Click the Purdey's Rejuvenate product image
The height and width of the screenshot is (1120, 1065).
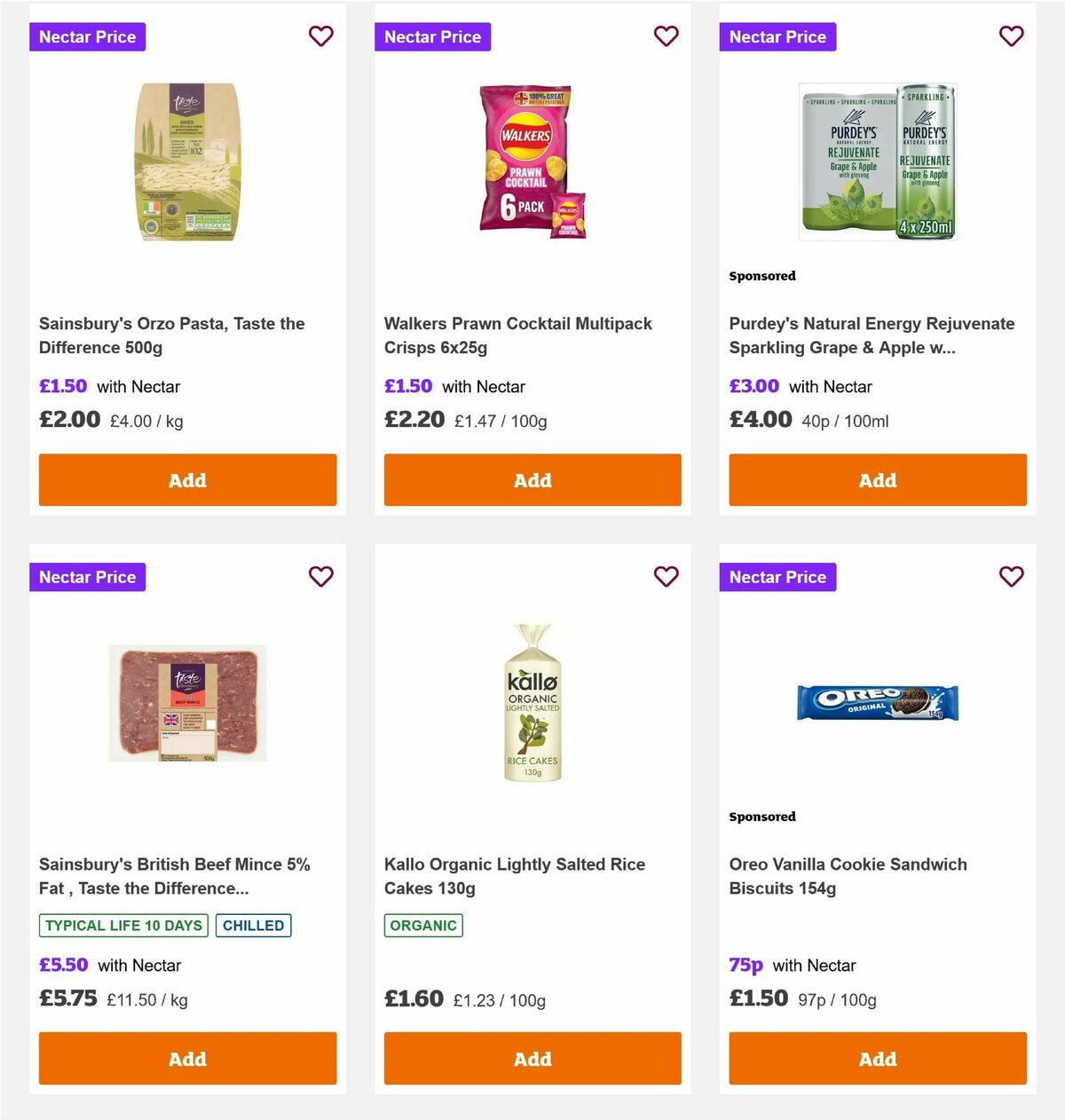tap(877, 161)
